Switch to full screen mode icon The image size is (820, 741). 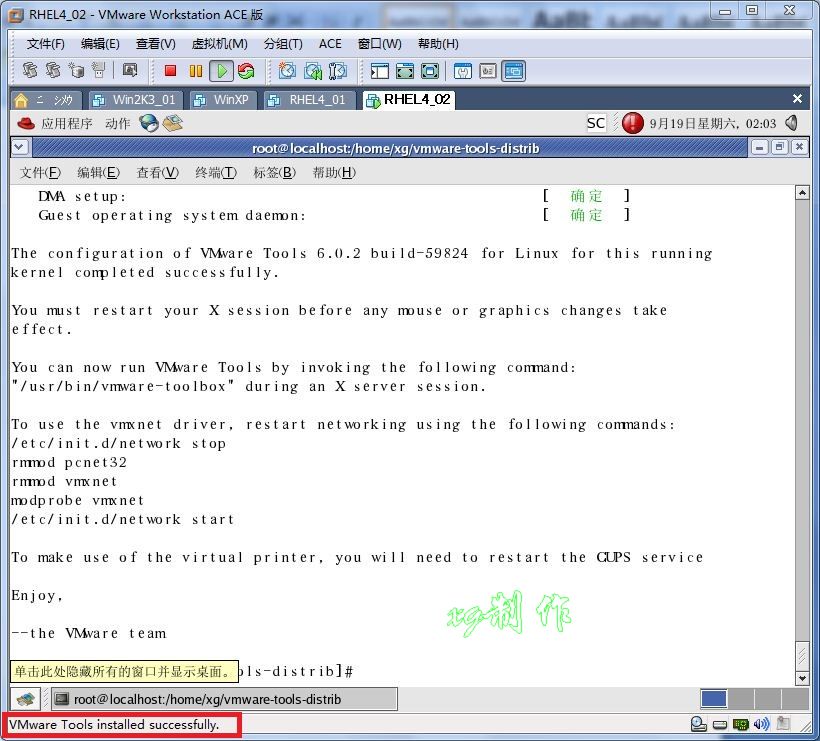[430, 71]
